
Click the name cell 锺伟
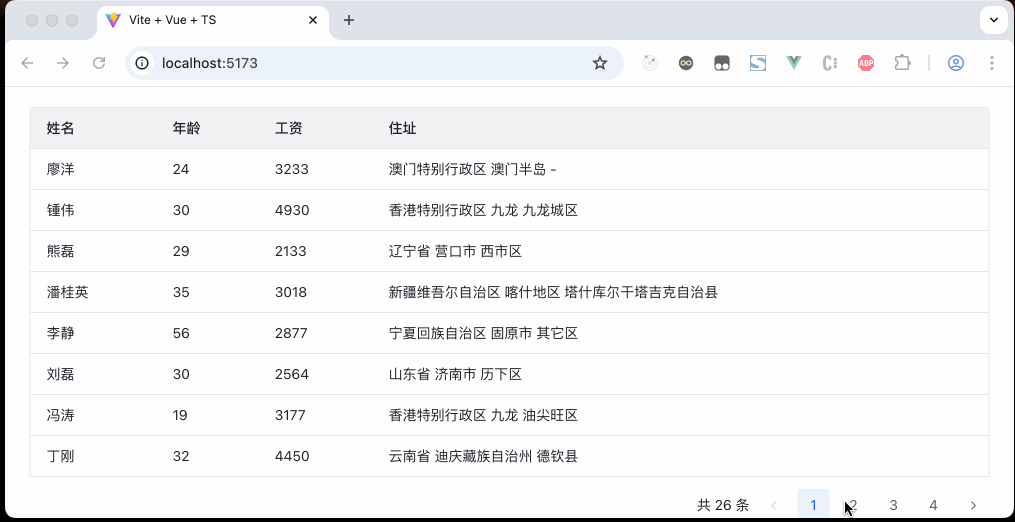[61, 210]
